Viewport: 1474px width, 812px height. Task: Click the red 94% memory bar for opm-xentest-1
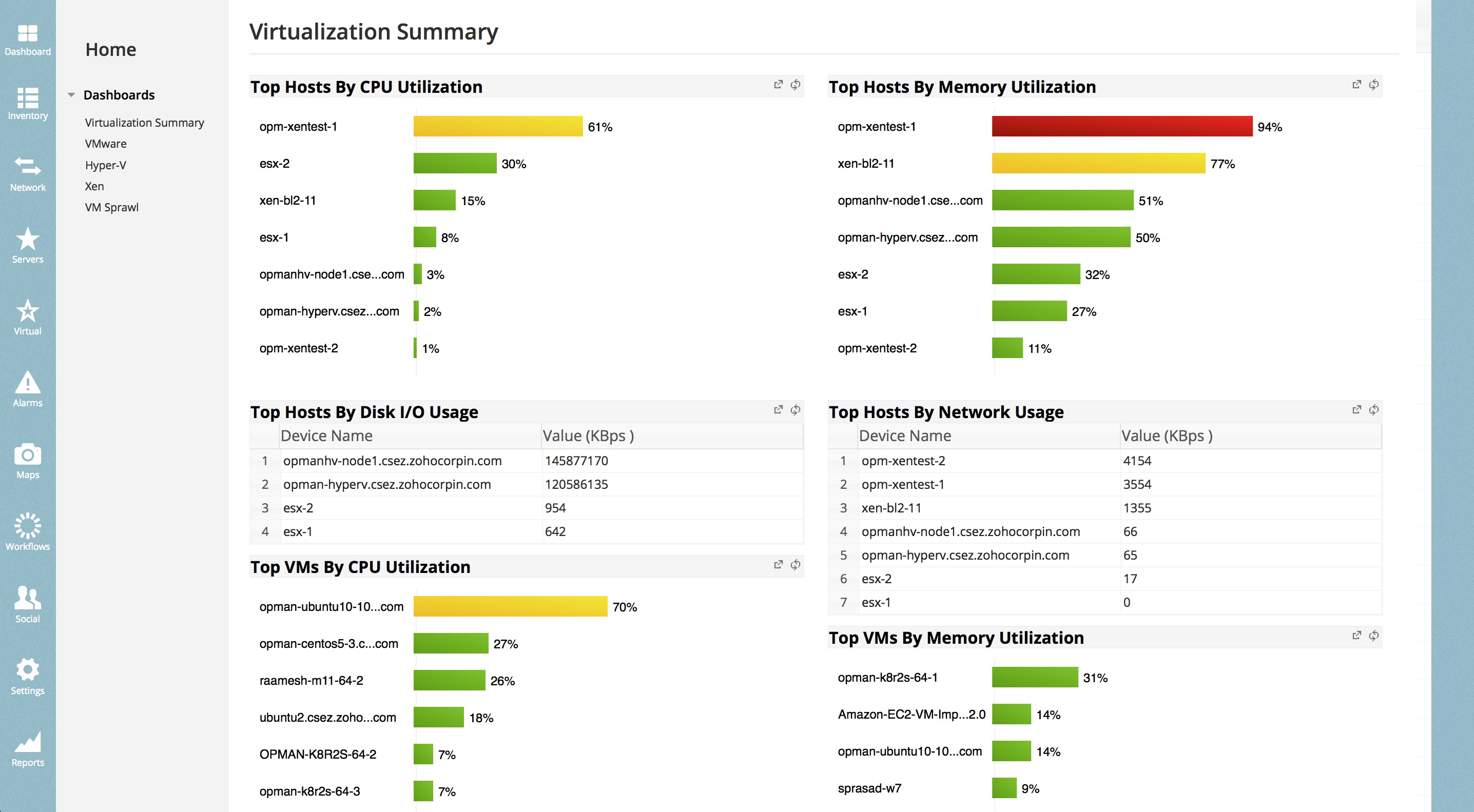tap(1121, 126)
